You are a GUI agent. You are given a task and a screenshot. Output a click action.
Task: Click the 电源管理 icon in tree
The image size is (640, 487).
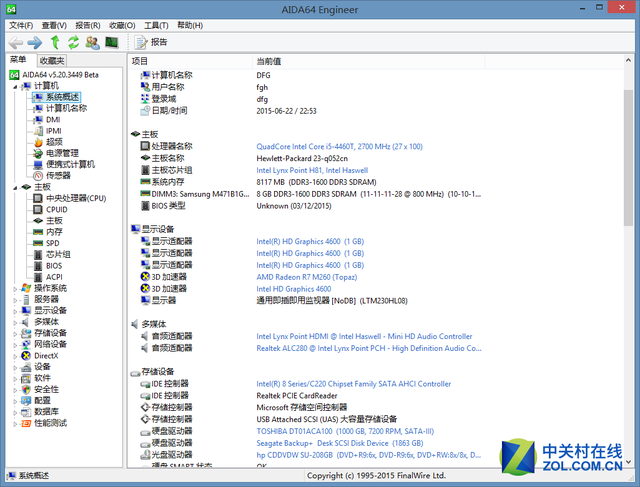[x=38, y=153]
